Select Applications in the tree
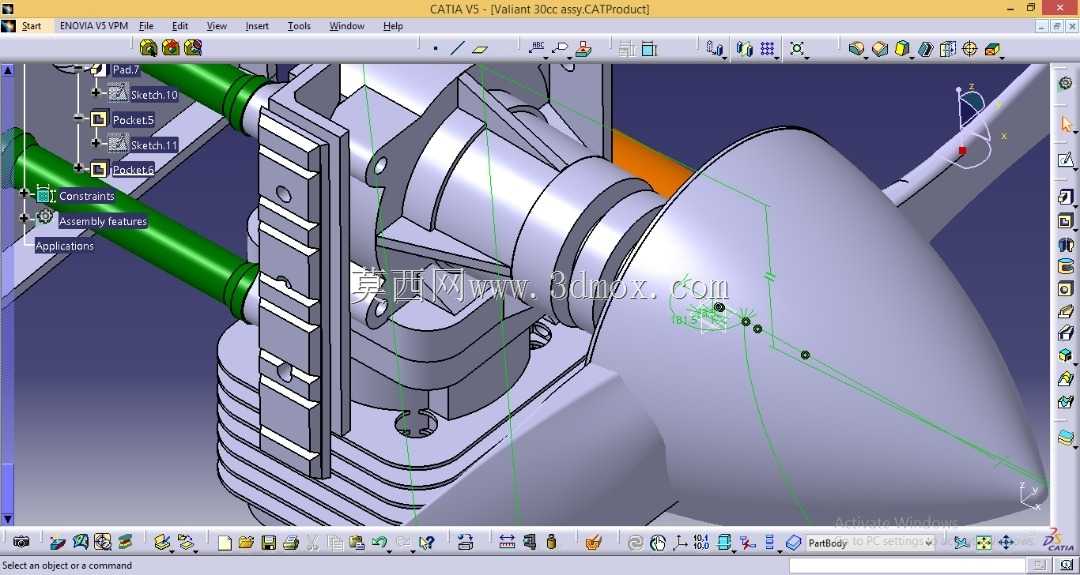1080x575 pixels. click(65, 246)
